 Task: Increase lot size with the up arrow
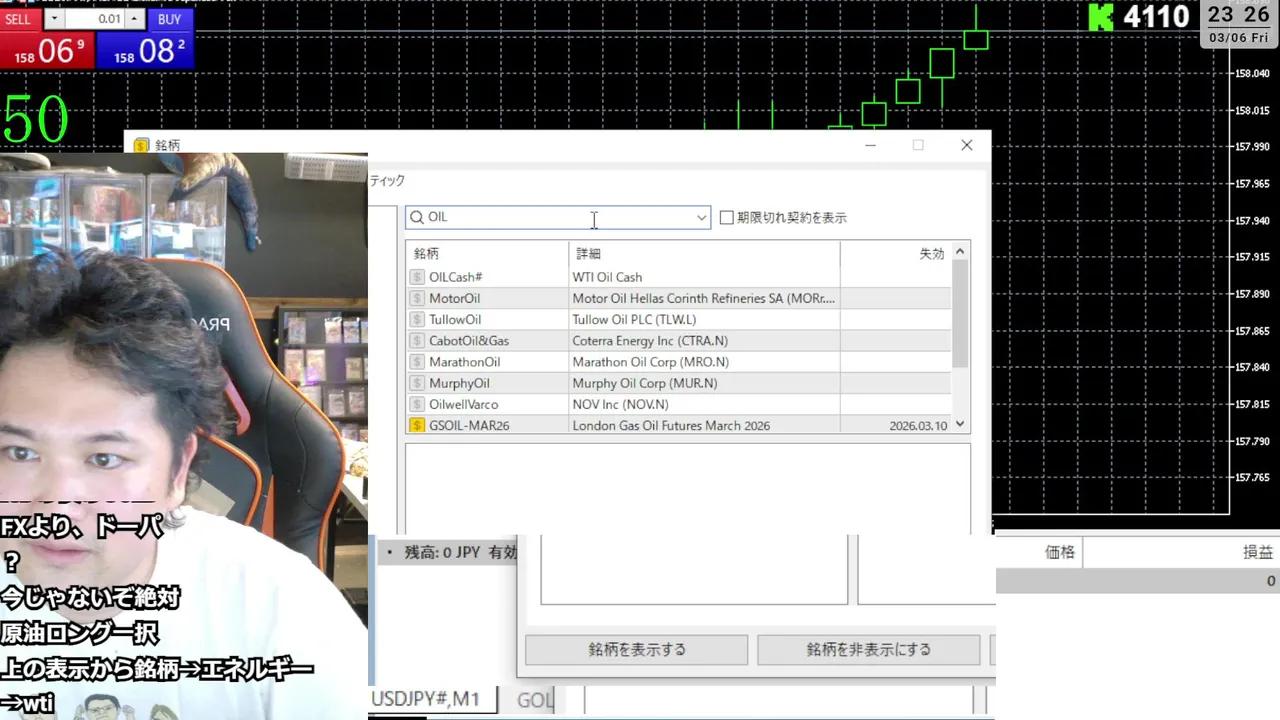(x=134, y=17)
